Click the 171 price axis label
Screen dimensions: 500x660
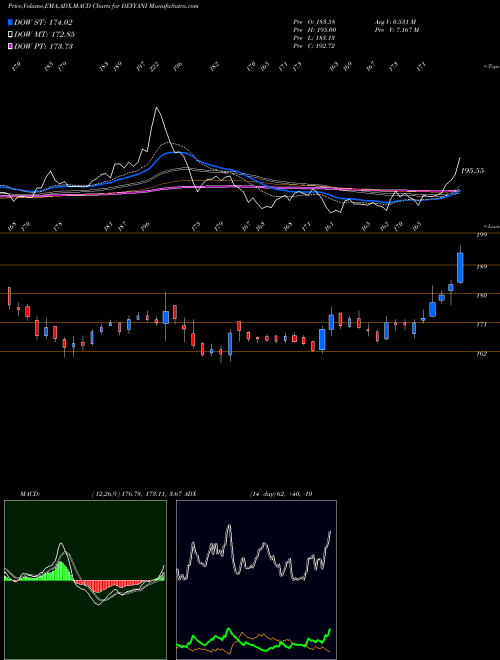pyautogui.click(x=482, y=325)
